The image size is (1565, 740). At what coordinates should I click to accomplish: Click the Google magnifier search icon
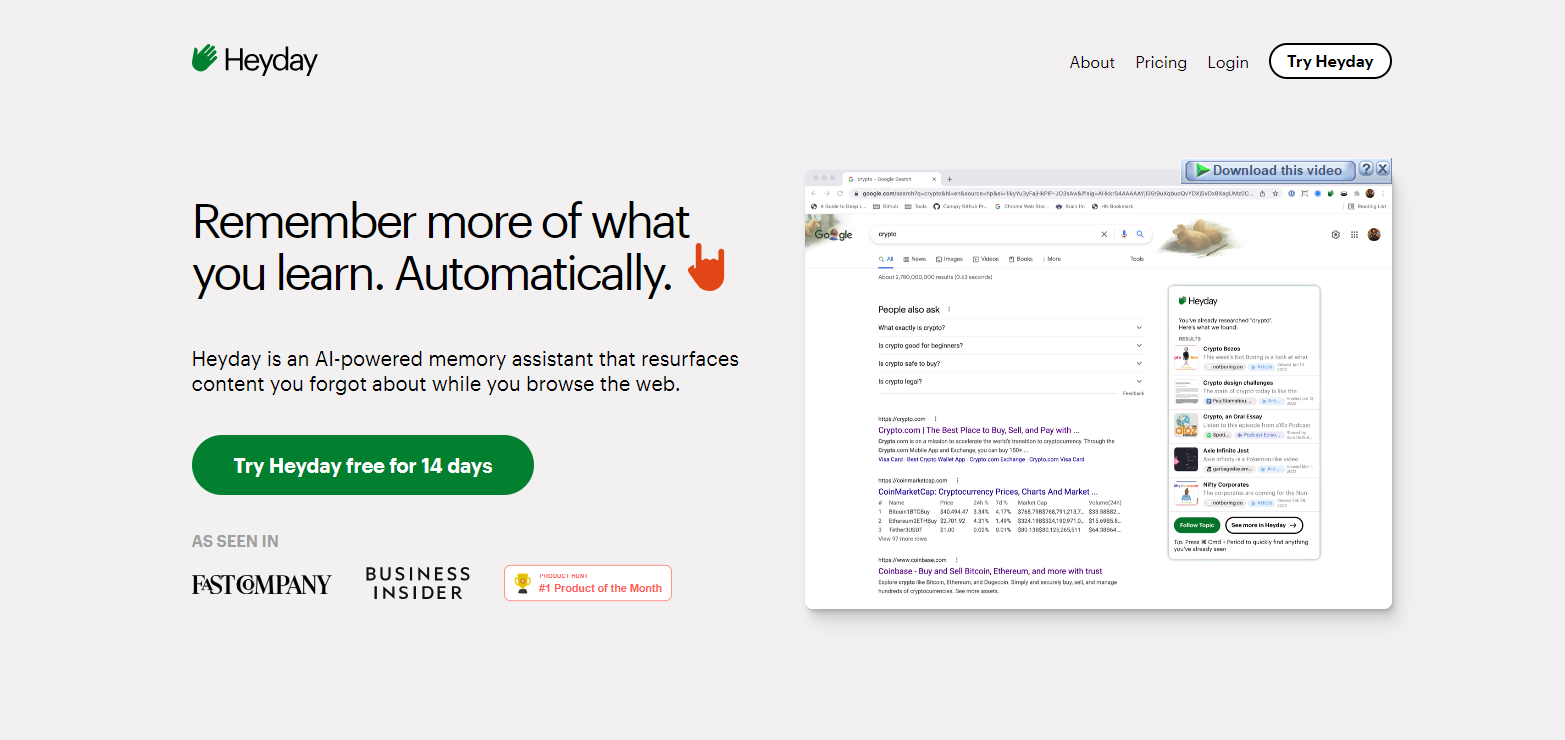coord(1140,234)
